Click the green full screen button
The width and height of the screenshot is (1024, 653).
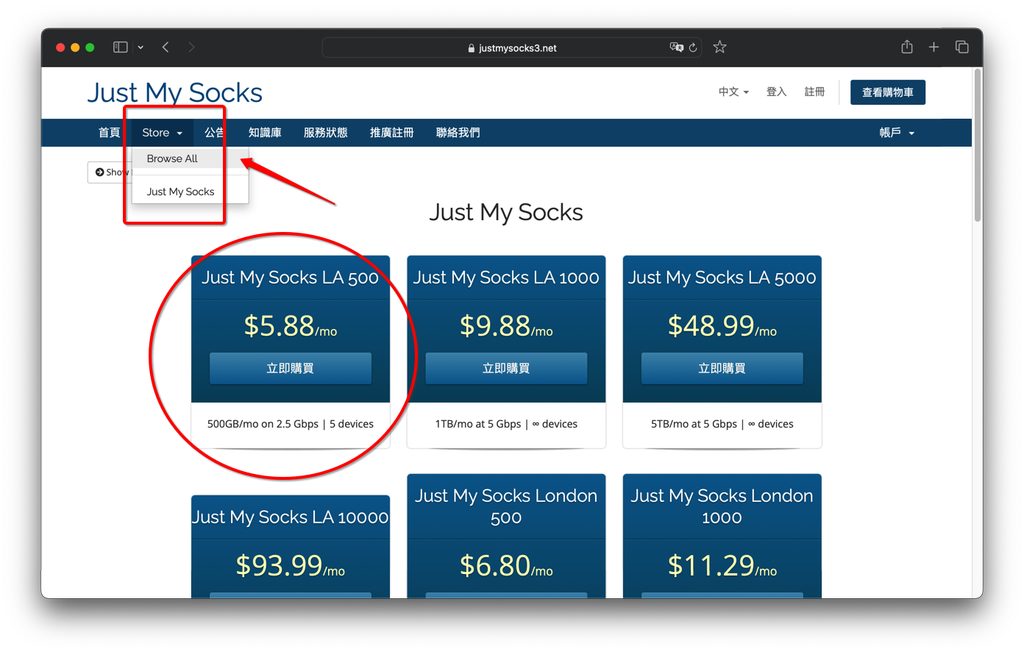(90, 47)
